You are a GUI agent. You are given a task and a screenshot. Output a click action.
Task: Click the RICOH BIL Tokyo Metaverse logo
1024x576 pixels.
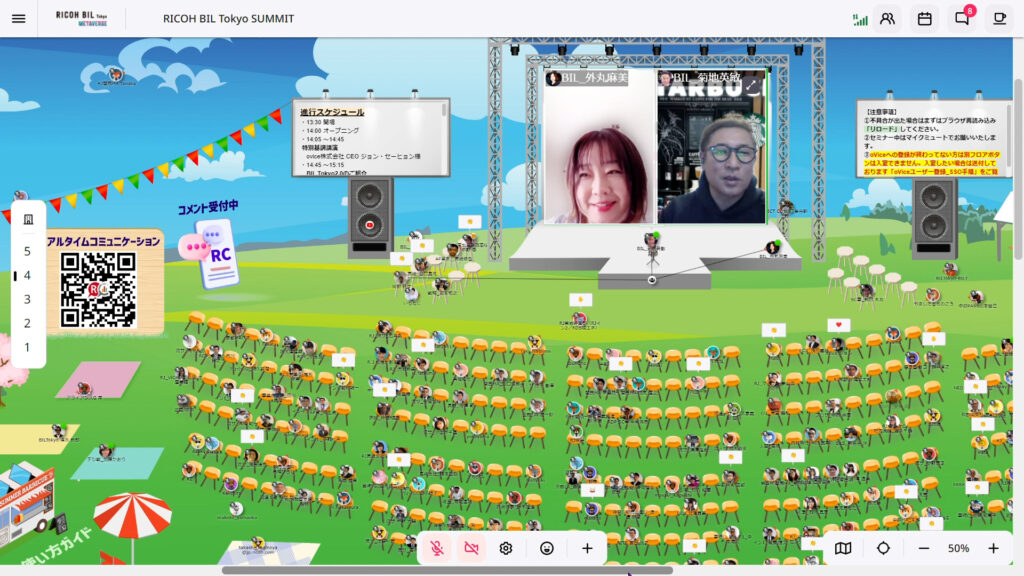coord(82,19)
